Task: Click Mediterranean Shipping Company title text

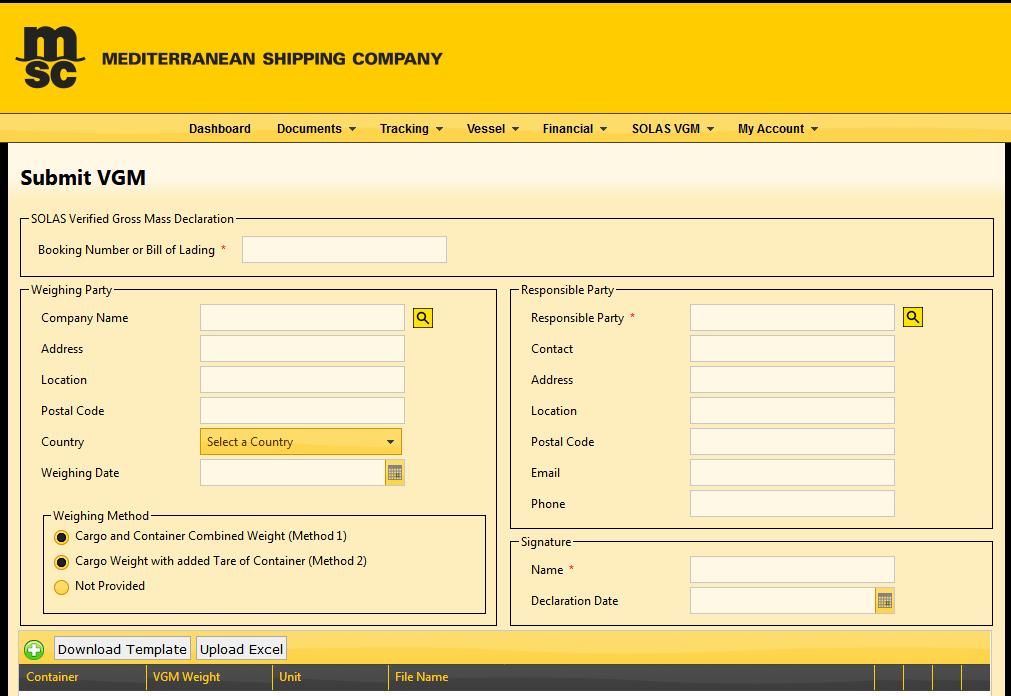Action: (272, 59)
